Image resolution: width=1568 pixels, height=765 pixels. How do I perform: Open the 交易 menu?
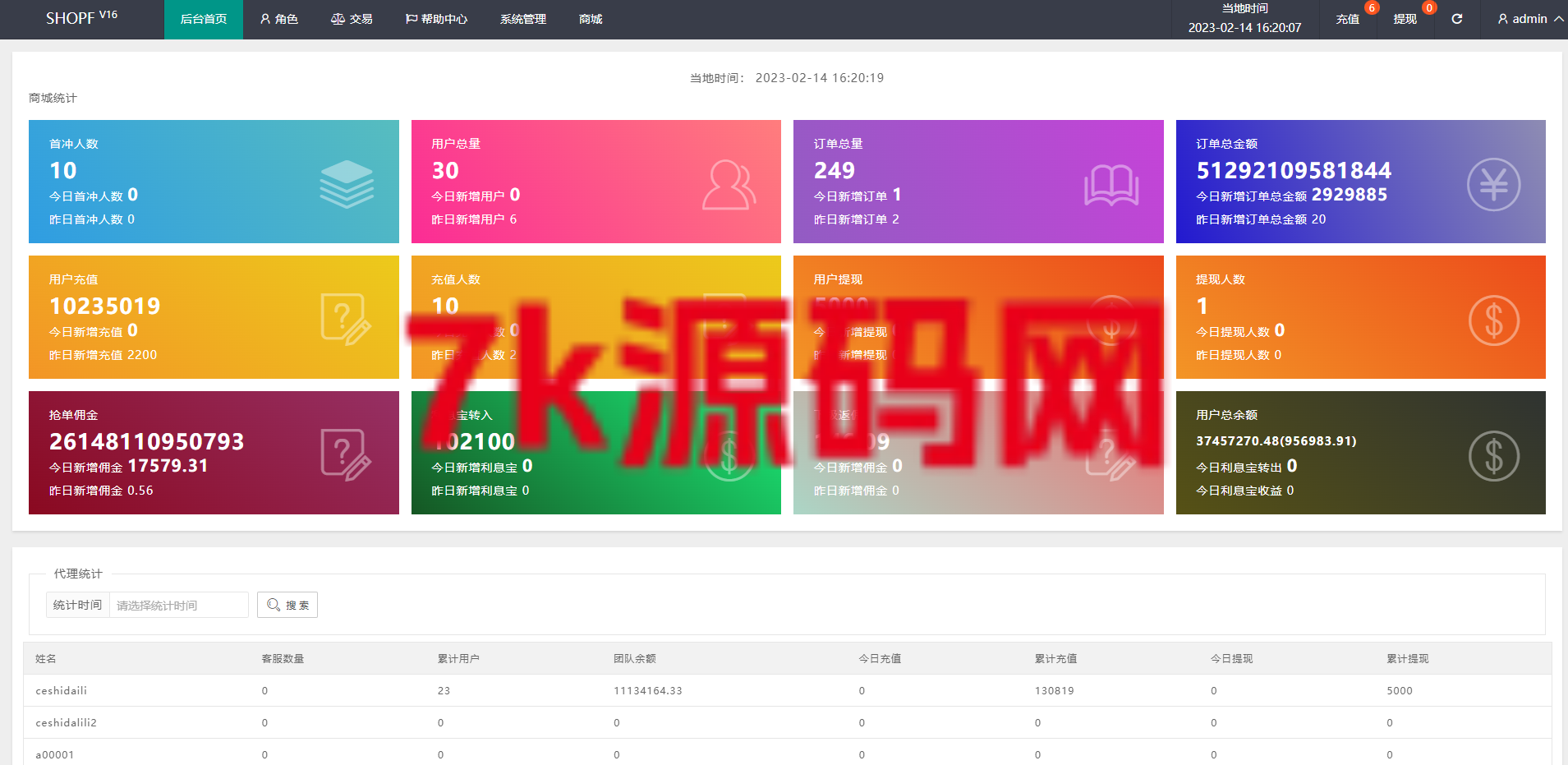tap(352, 19)
